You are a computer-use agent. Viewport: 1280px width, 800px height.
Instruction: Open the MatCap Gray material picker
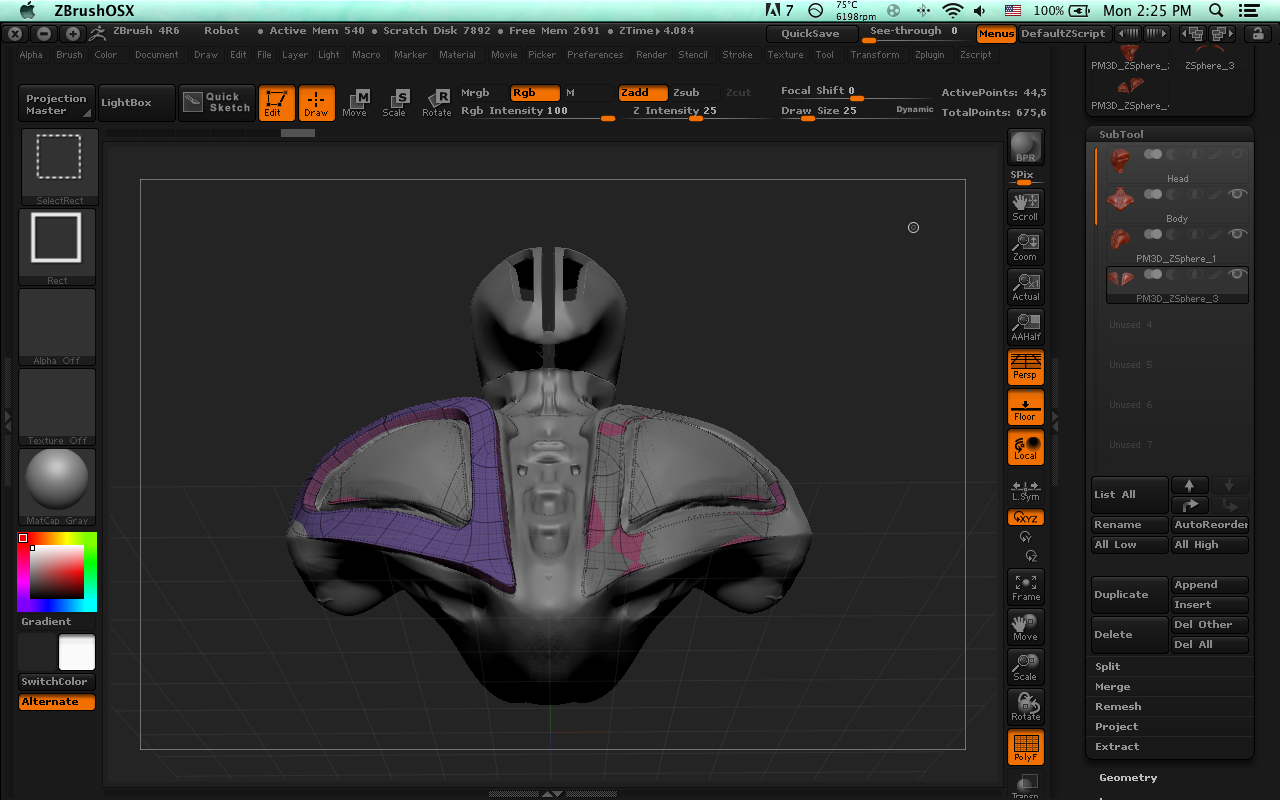click(x=57, y=487)
